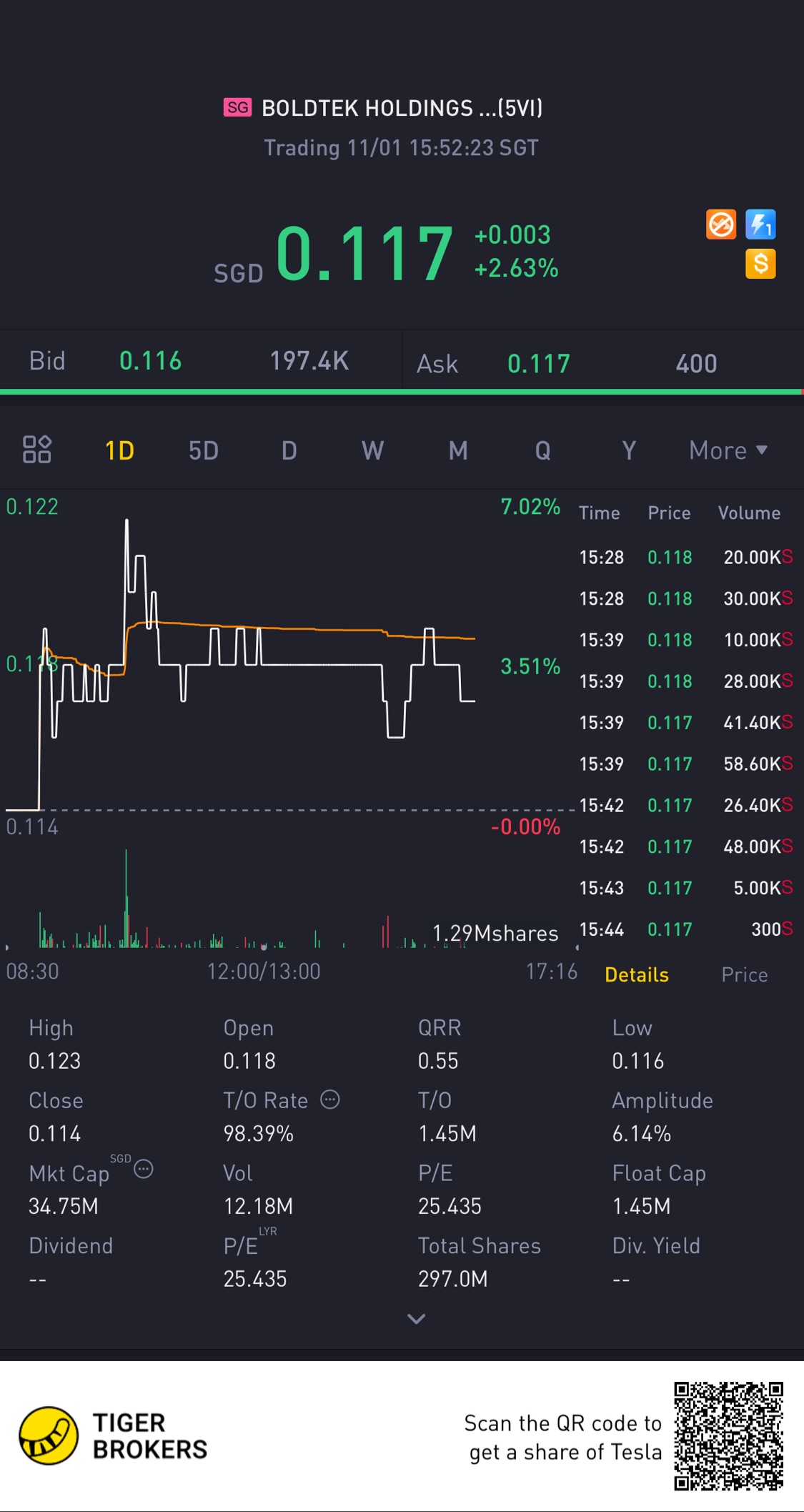Tap the Float Cap value 1.45M

pyautogui.click(x=641, y=1207)
